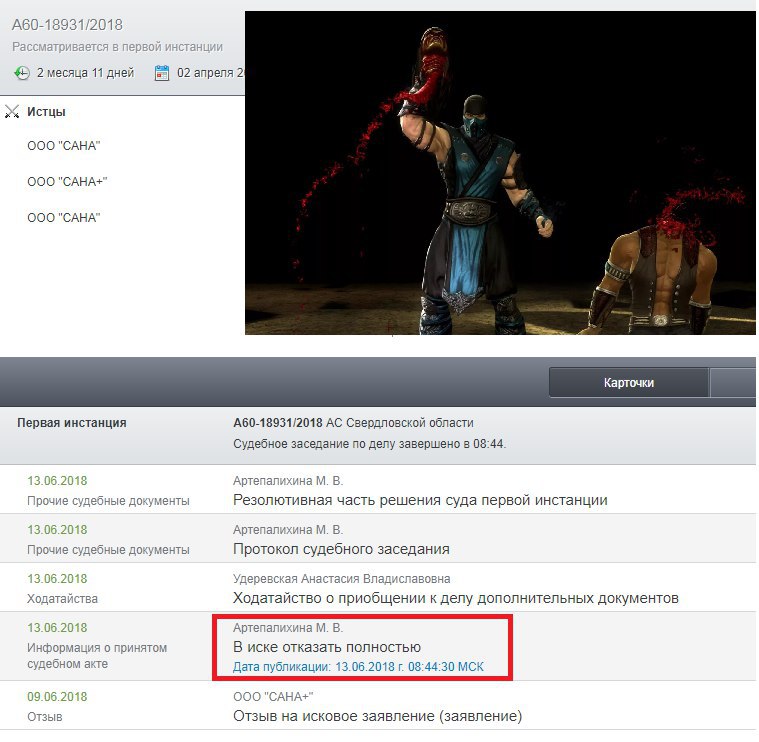Click Ходатайства document type label
This screenshot has height=742, width=759.
tap(62, 599)
